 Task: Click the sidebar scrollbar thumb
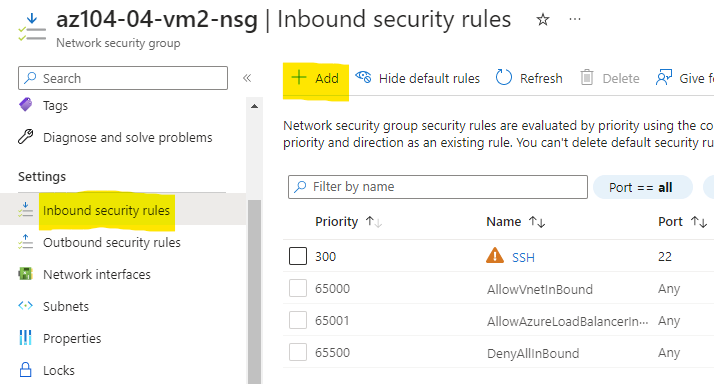(255, 292)
